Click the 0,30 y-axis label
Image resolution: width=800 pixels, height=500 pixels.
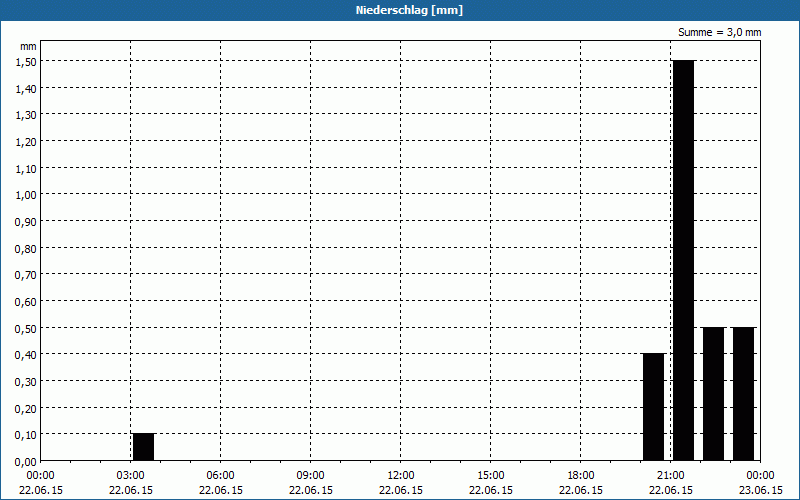26,382
